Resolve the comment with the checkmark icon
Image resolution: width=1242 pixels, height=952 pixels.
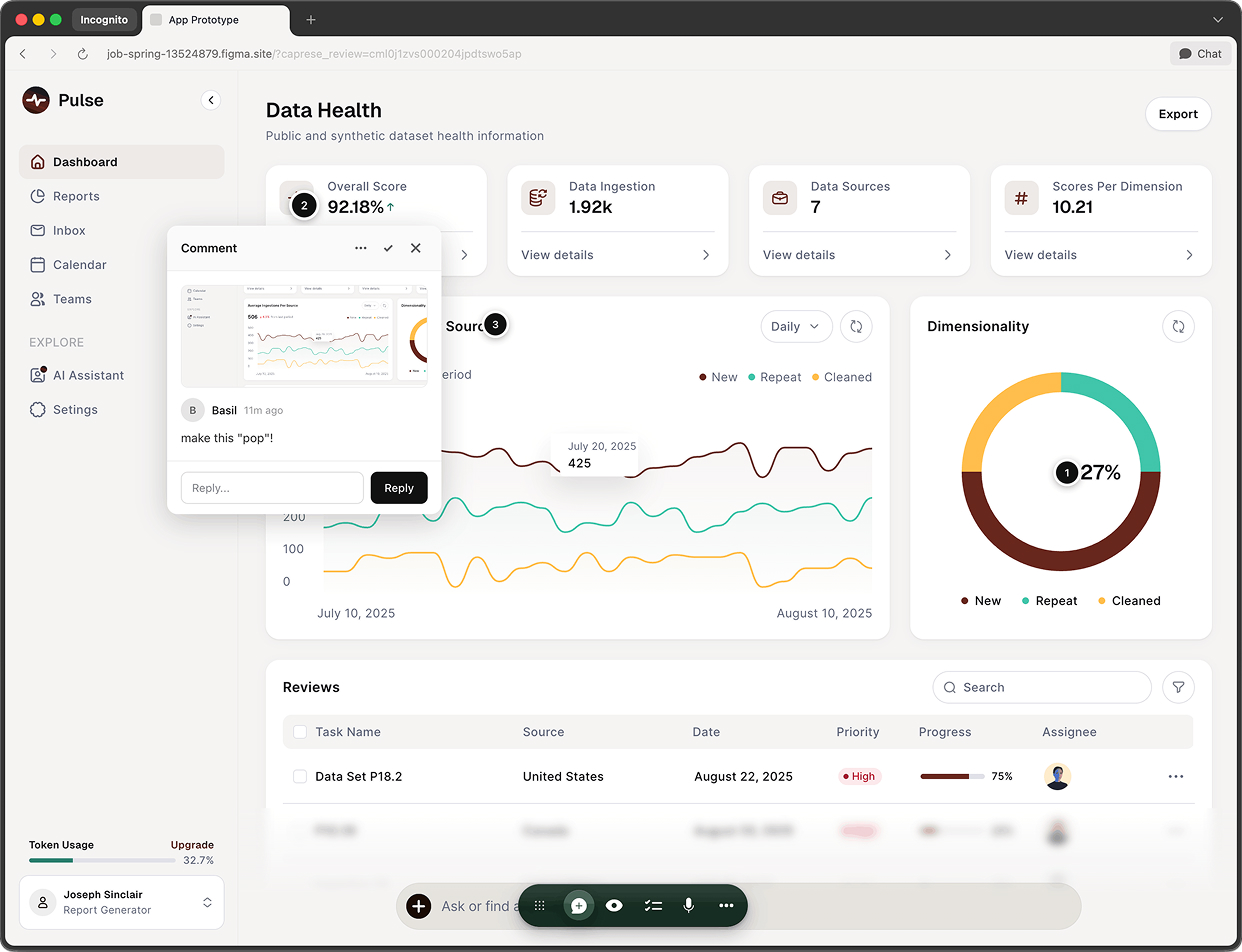point(388,248)
